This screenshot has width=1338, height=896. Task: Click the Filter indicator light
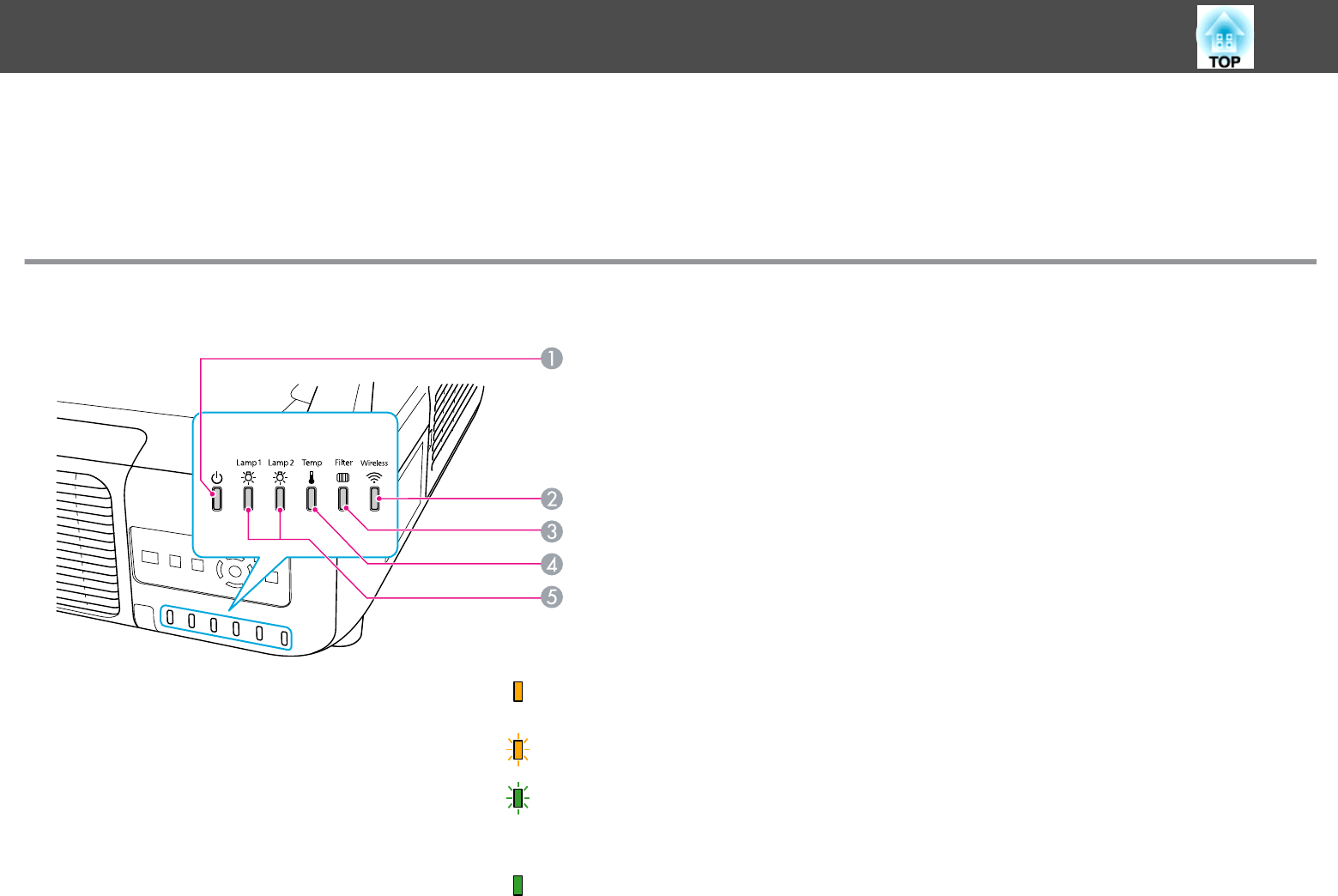pos(343,499)
